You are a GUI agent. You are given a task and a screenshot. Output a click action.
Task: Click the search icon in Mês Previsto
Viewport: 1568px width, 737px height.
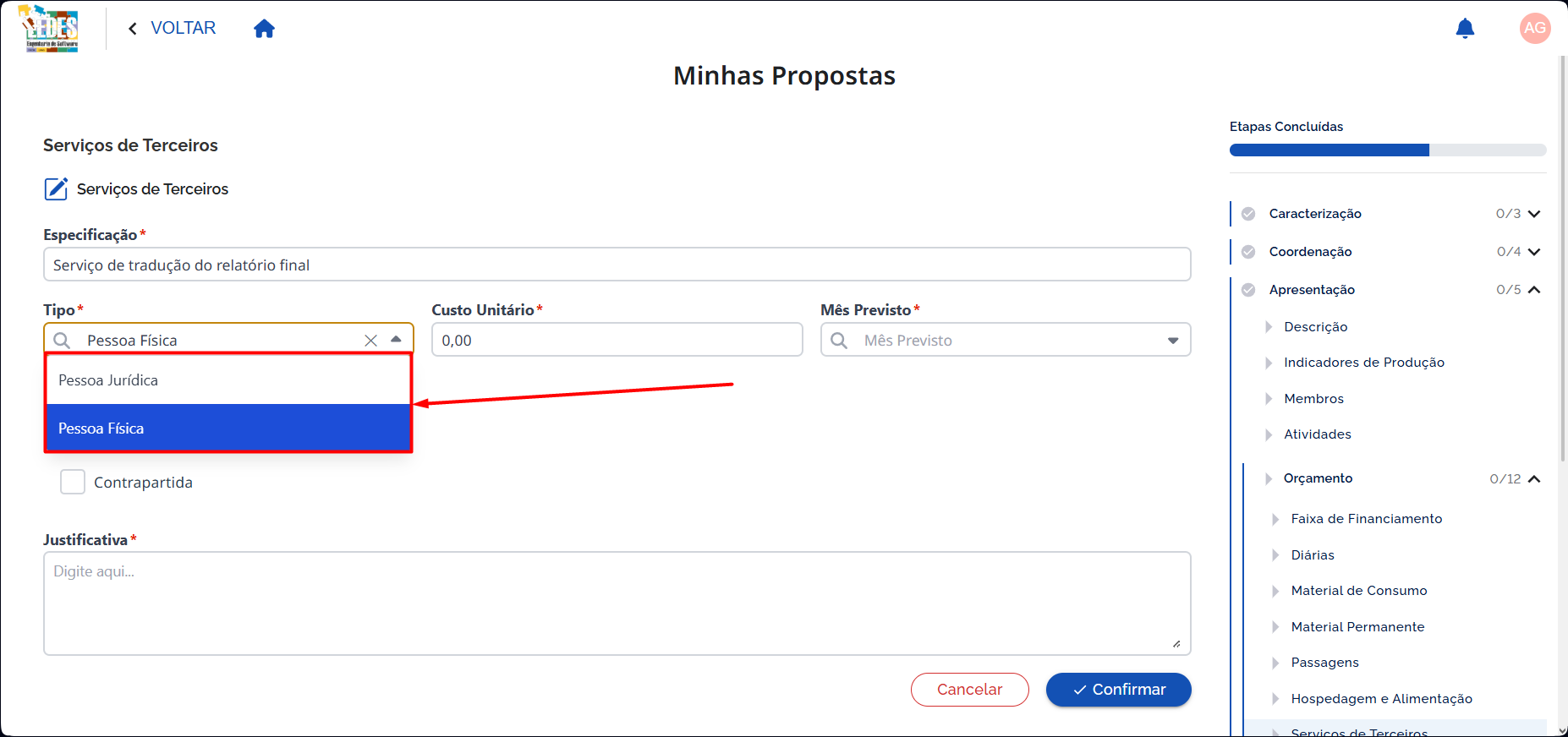(839, 340)
